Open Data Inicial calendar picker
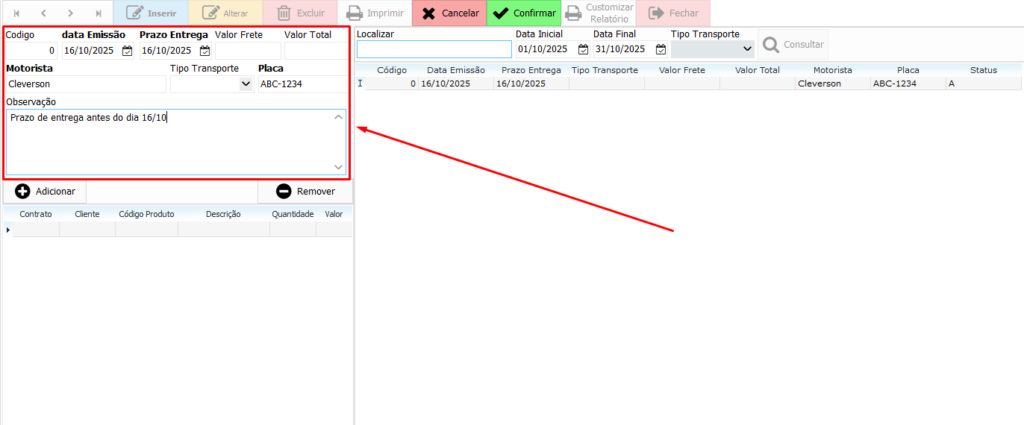1024x425 pixels. (x=583, y=49)
